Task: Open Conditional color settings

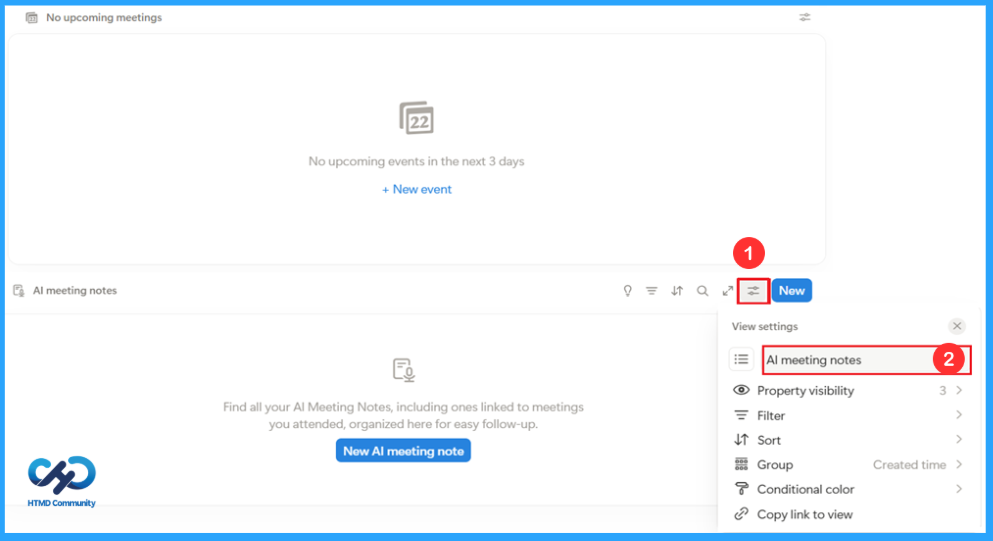Action: [x=847, y=490]
